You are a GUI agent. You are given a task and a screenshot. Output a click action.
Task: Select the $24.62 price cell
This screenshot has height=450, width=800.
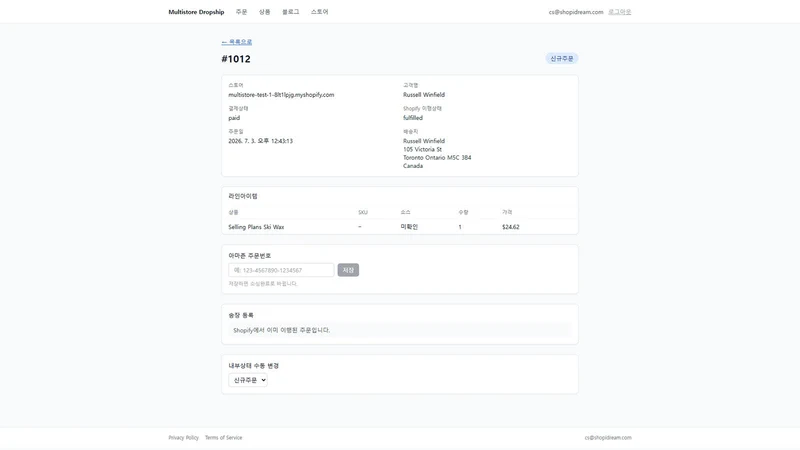pyautogui.click(x=510, y=227)
